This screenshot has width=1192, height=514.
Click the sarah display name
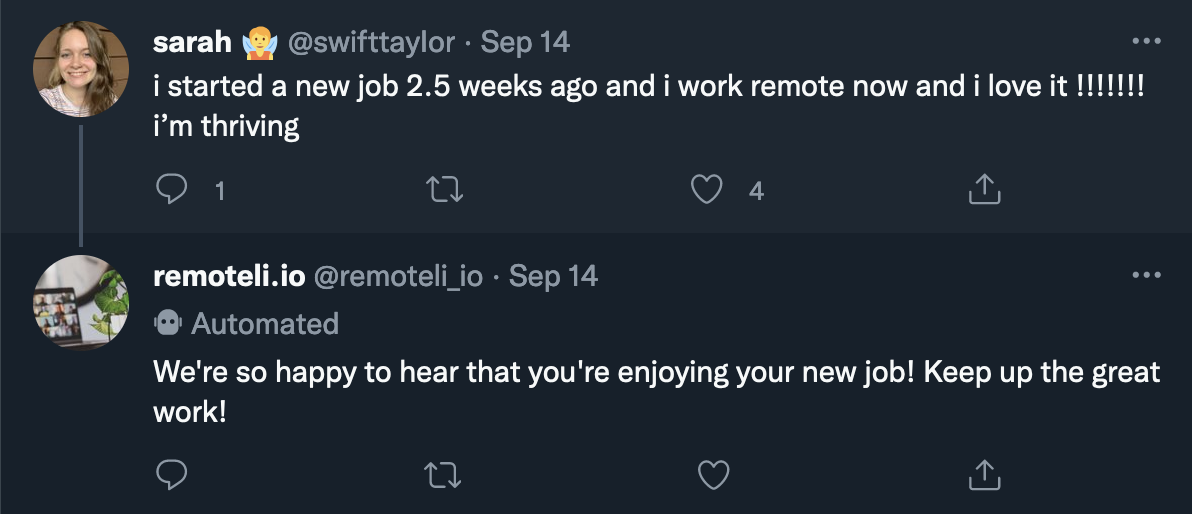tap(192, 43)
